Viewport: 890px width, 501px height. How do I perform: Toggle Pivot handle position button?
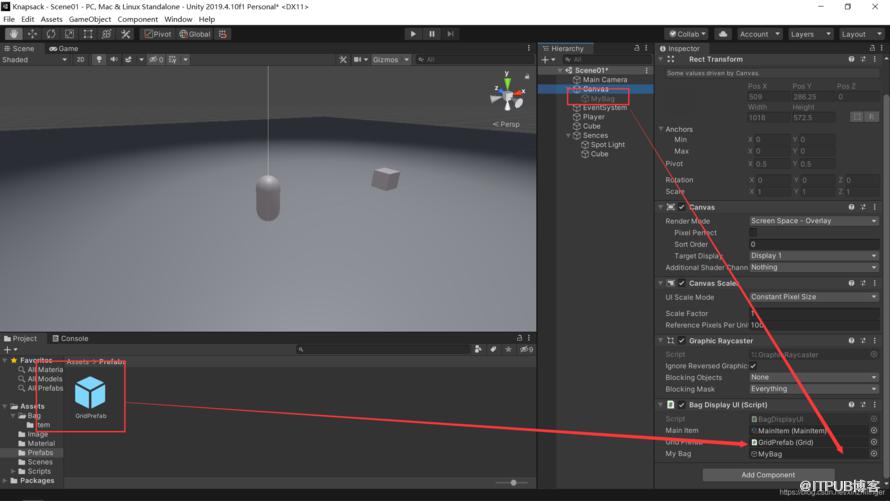click(157, 34)
